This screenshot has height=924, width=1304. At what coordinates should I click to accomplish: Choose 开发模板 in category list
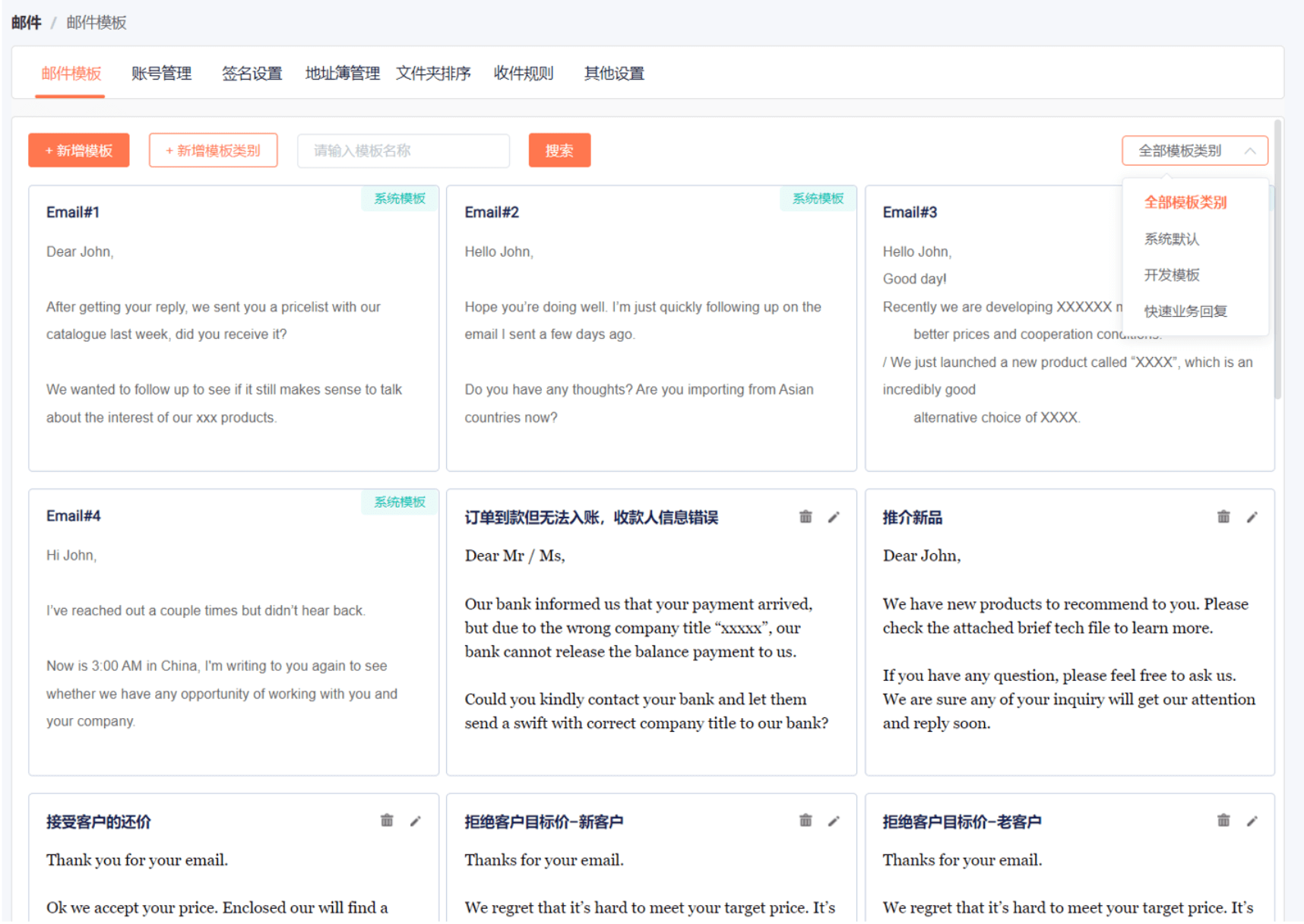click(1172, 275)
